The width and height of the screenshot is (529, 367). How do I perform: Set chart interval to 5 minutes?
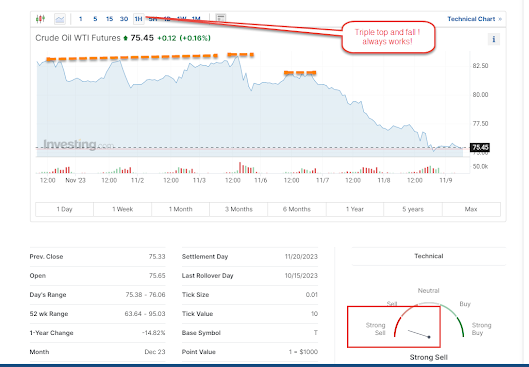95,19
